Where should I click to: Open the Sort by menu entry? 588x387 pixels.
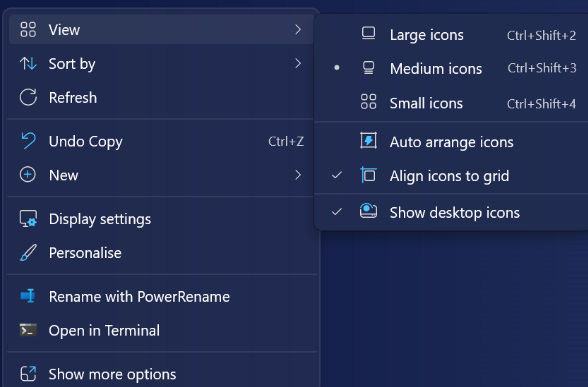(x=161, y=64)
